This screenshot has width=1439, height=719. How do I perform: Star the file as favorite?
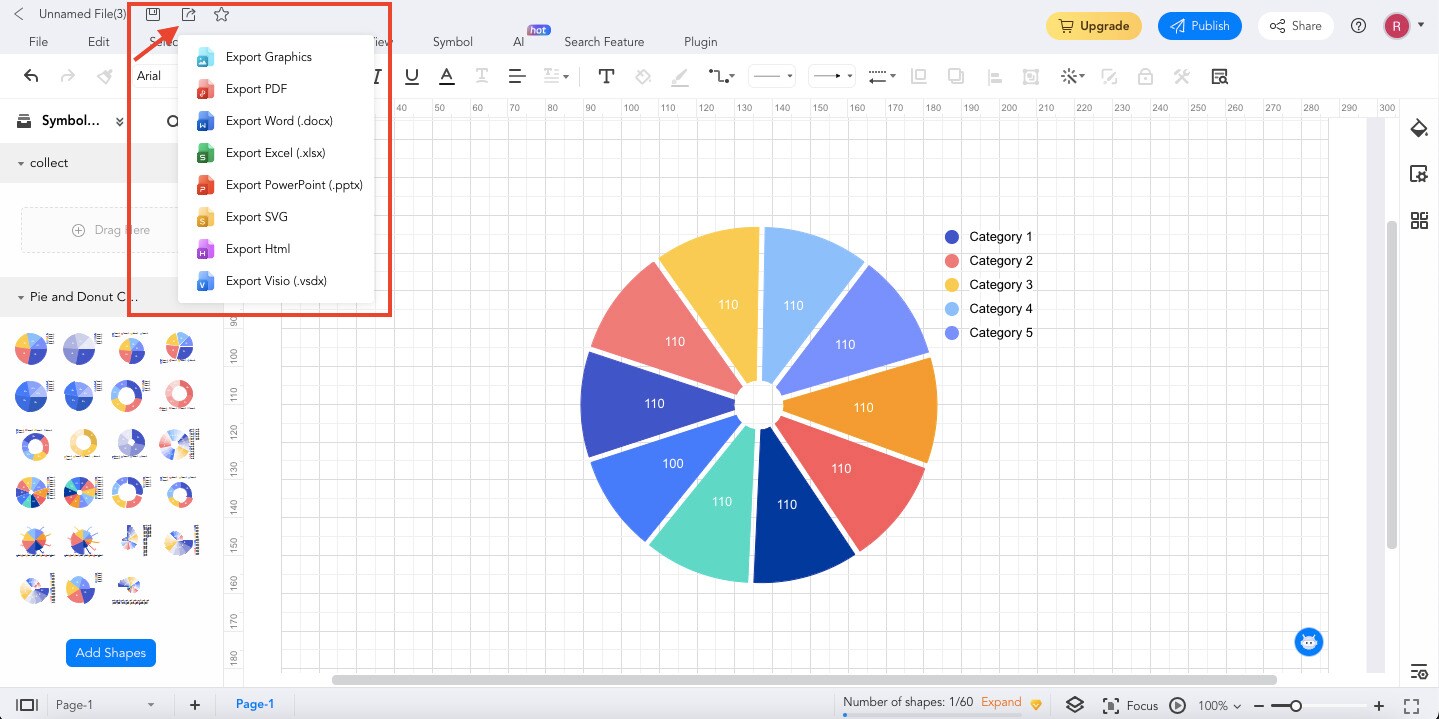(x=221, y=15)
